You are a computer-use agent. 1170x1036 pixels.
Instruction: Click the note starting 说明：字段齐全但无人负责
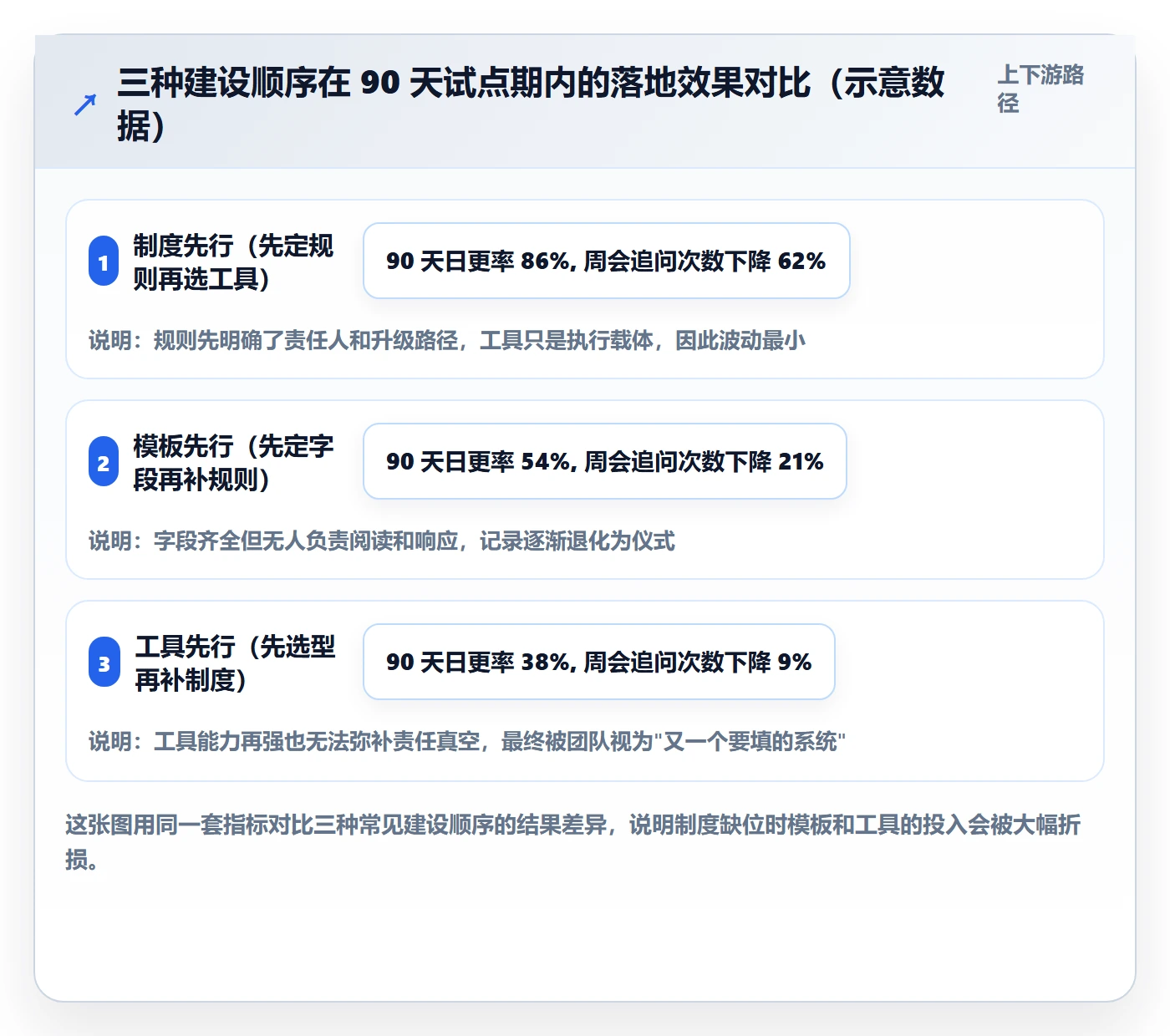pyautogui.click(x=382, y=541)
